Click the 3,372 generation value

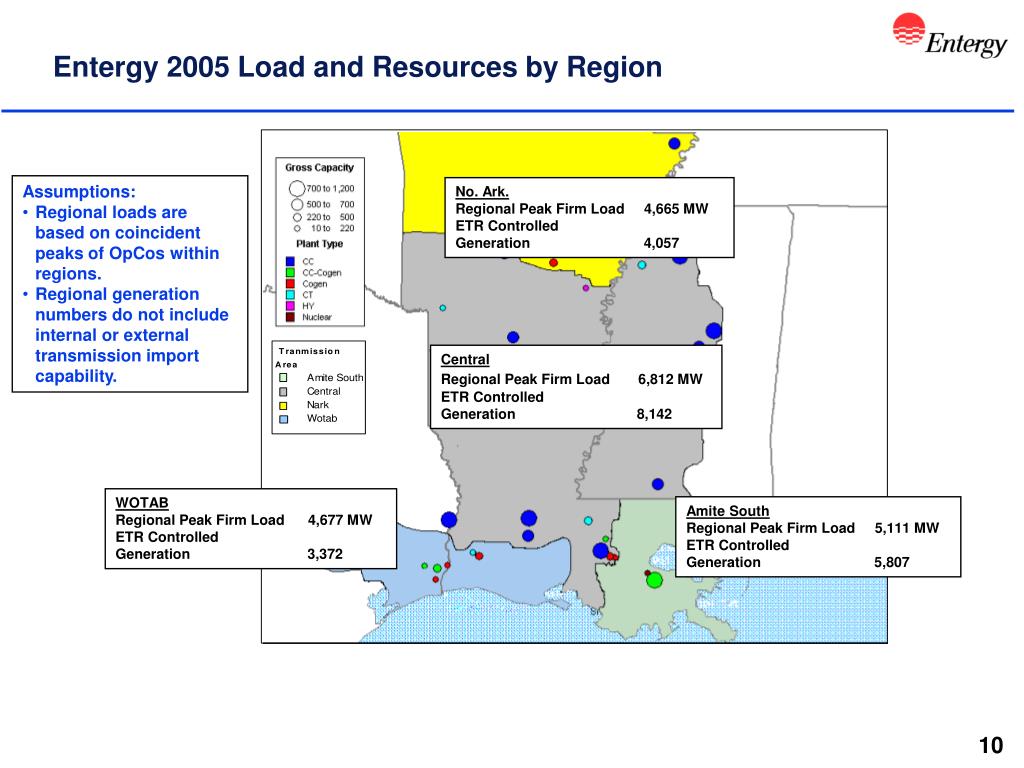click(325, 554)
